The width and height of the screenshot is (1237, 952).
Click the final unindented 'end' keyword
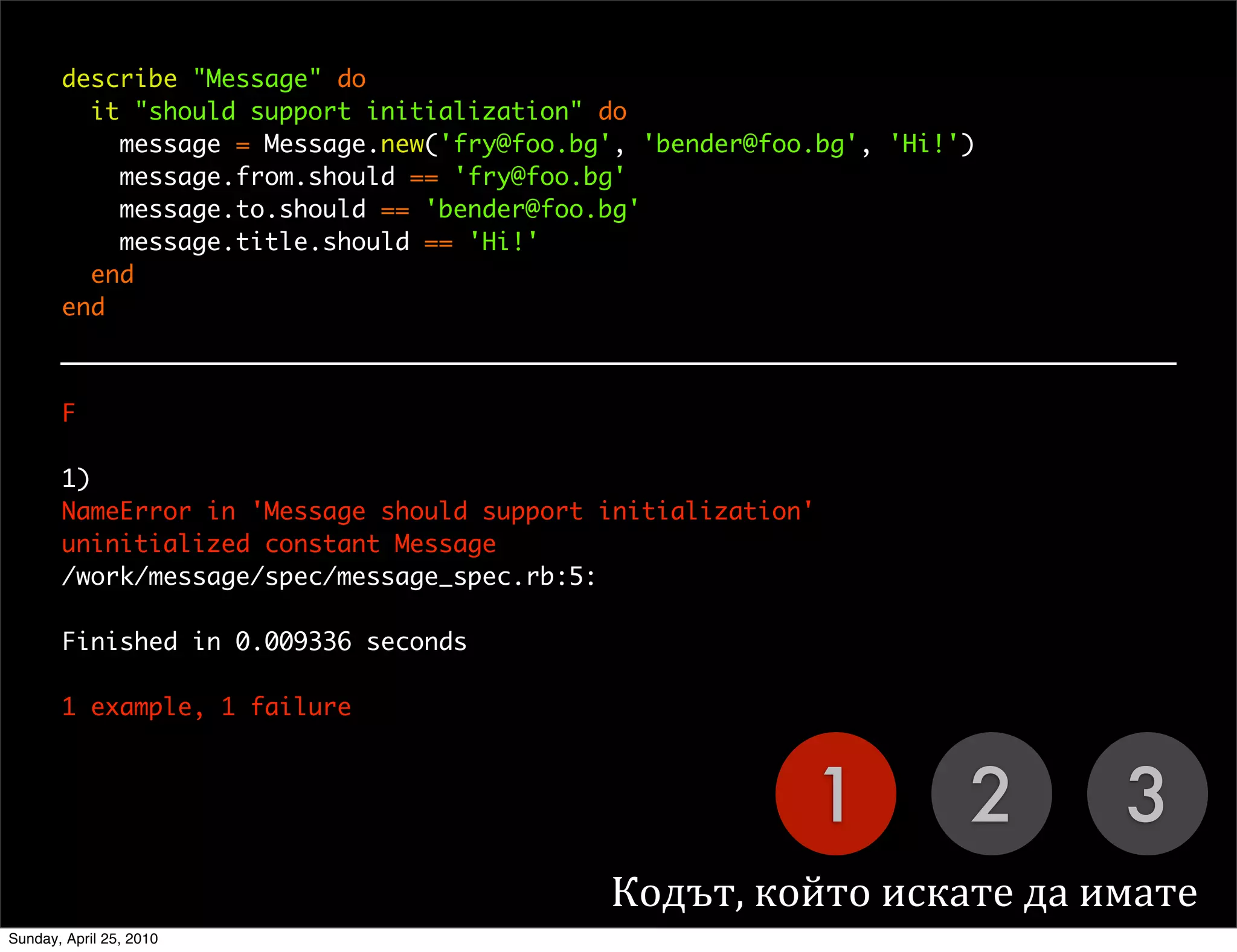point(83,307)
